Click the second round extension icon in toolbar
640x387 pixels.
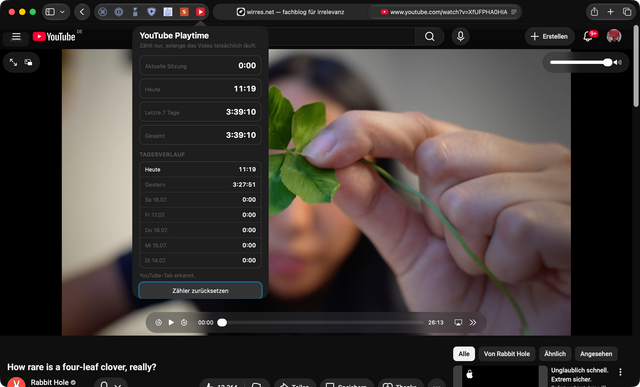pyautogui.click(x=119, y=12)
